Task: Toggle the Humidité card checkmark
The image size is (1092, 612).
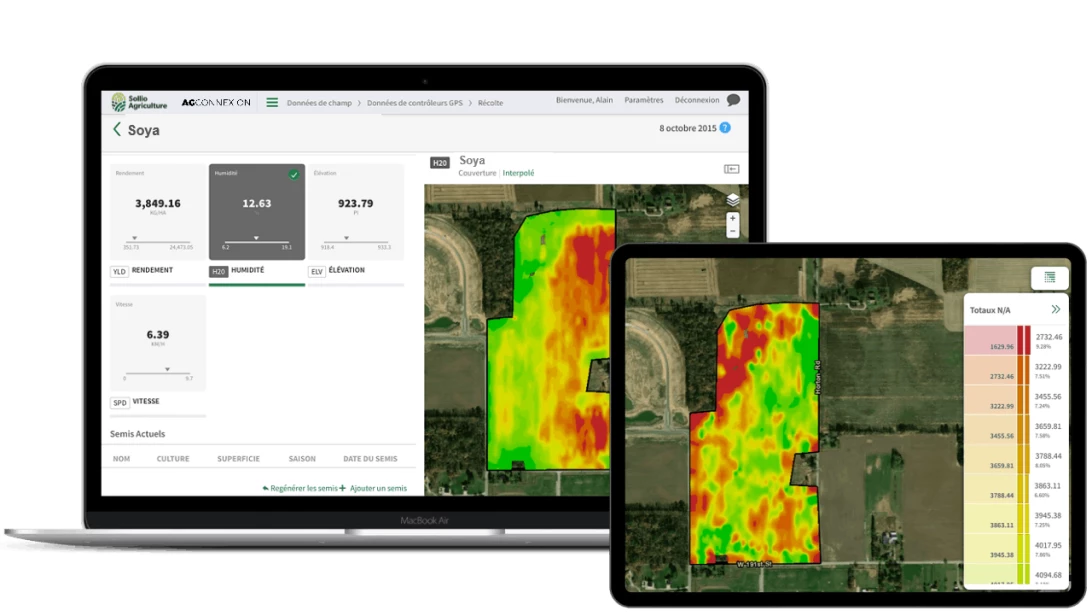Action: [x=294, y=175]
